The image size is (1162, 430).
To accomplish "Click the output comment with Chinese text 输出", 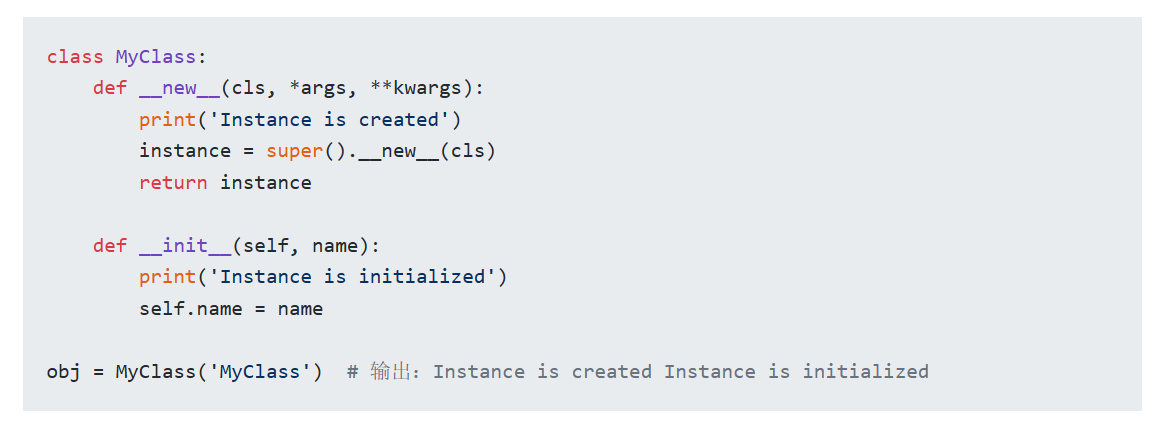I will [637, 371].
